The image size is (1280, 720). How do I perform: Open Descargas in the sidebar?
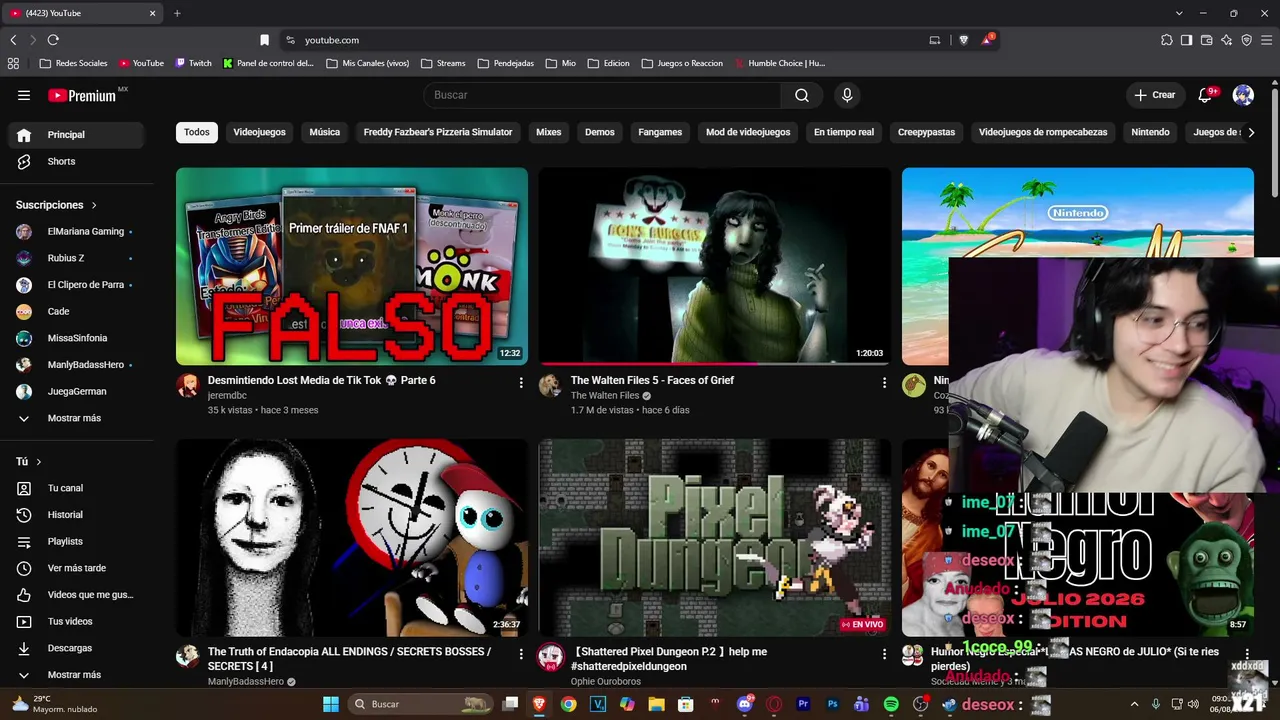tap(76, 648)
